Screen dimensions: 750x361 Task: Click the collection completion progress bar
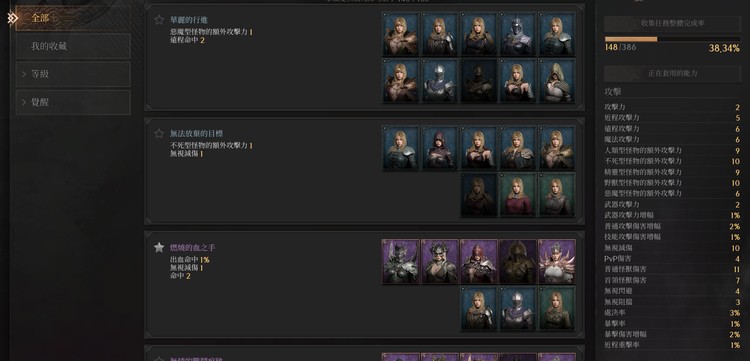672,39
